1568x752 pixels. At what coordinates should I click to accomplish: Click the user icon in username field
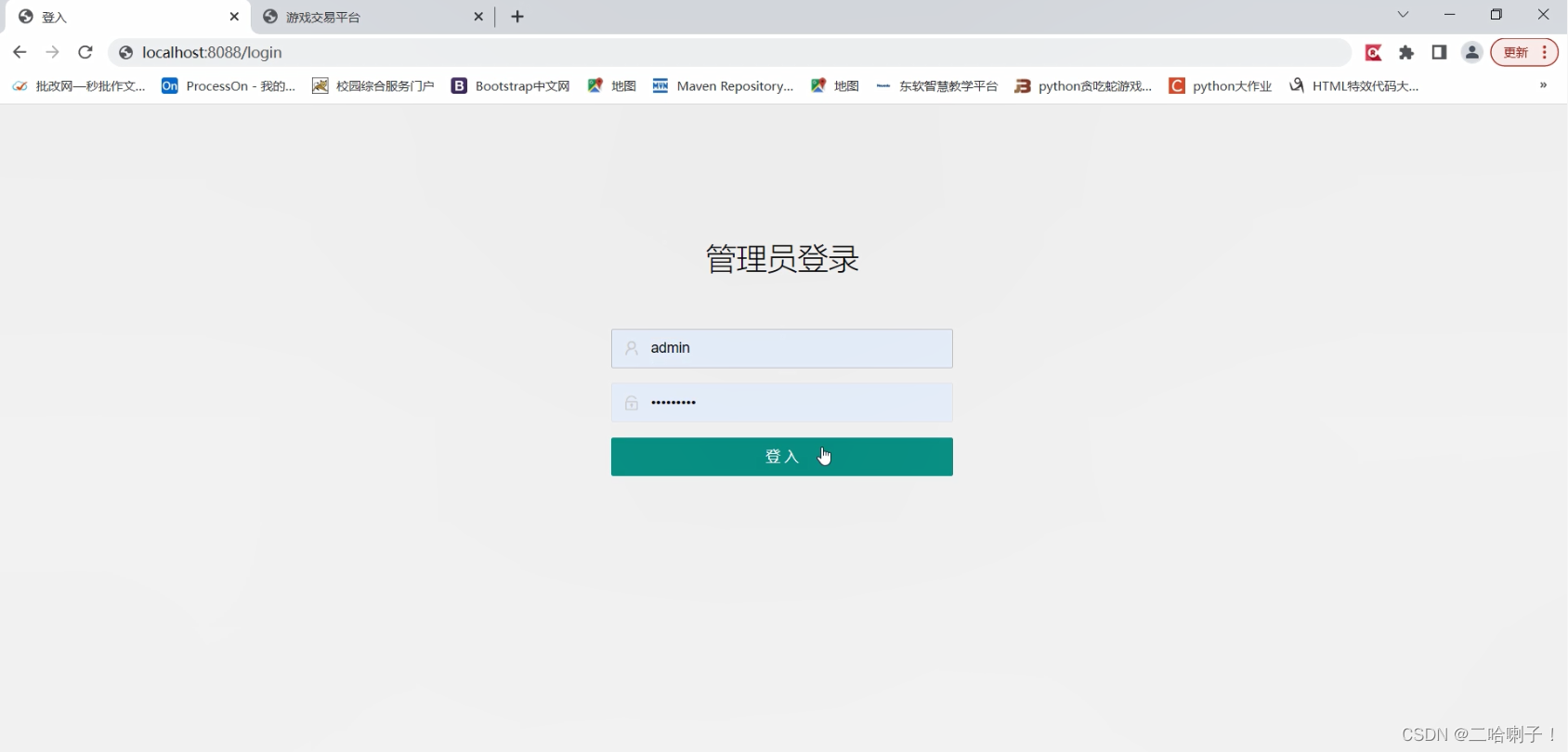632,348
